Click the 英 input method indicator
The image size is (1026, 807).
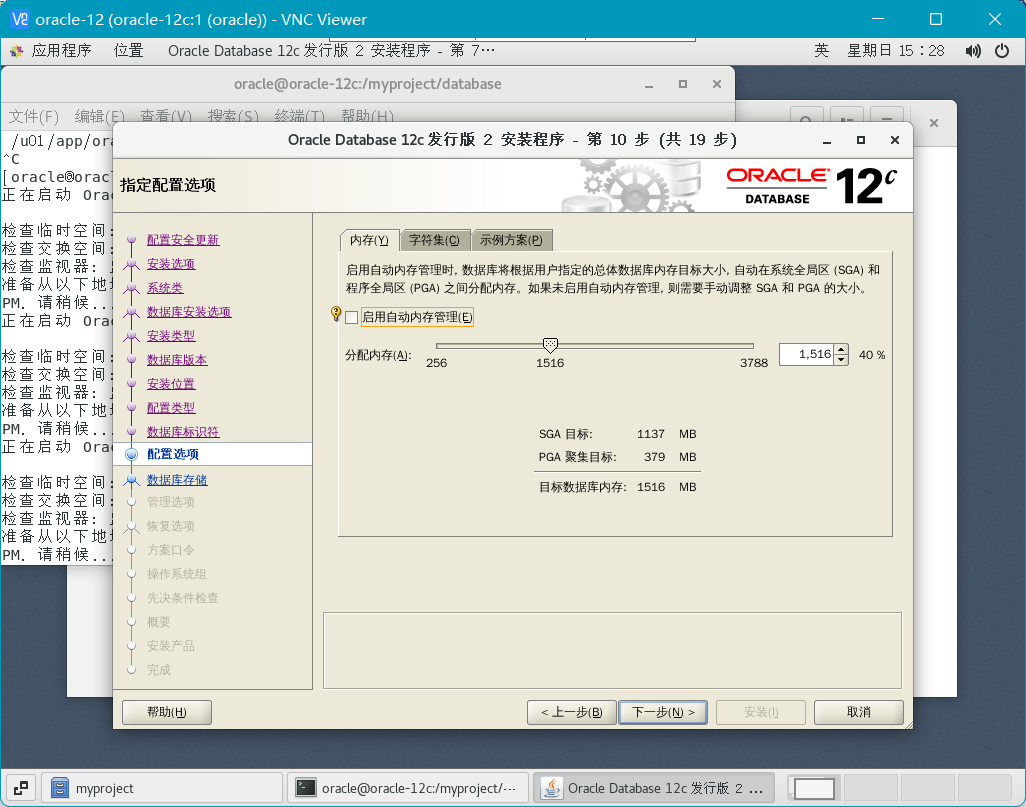point(821,50)
